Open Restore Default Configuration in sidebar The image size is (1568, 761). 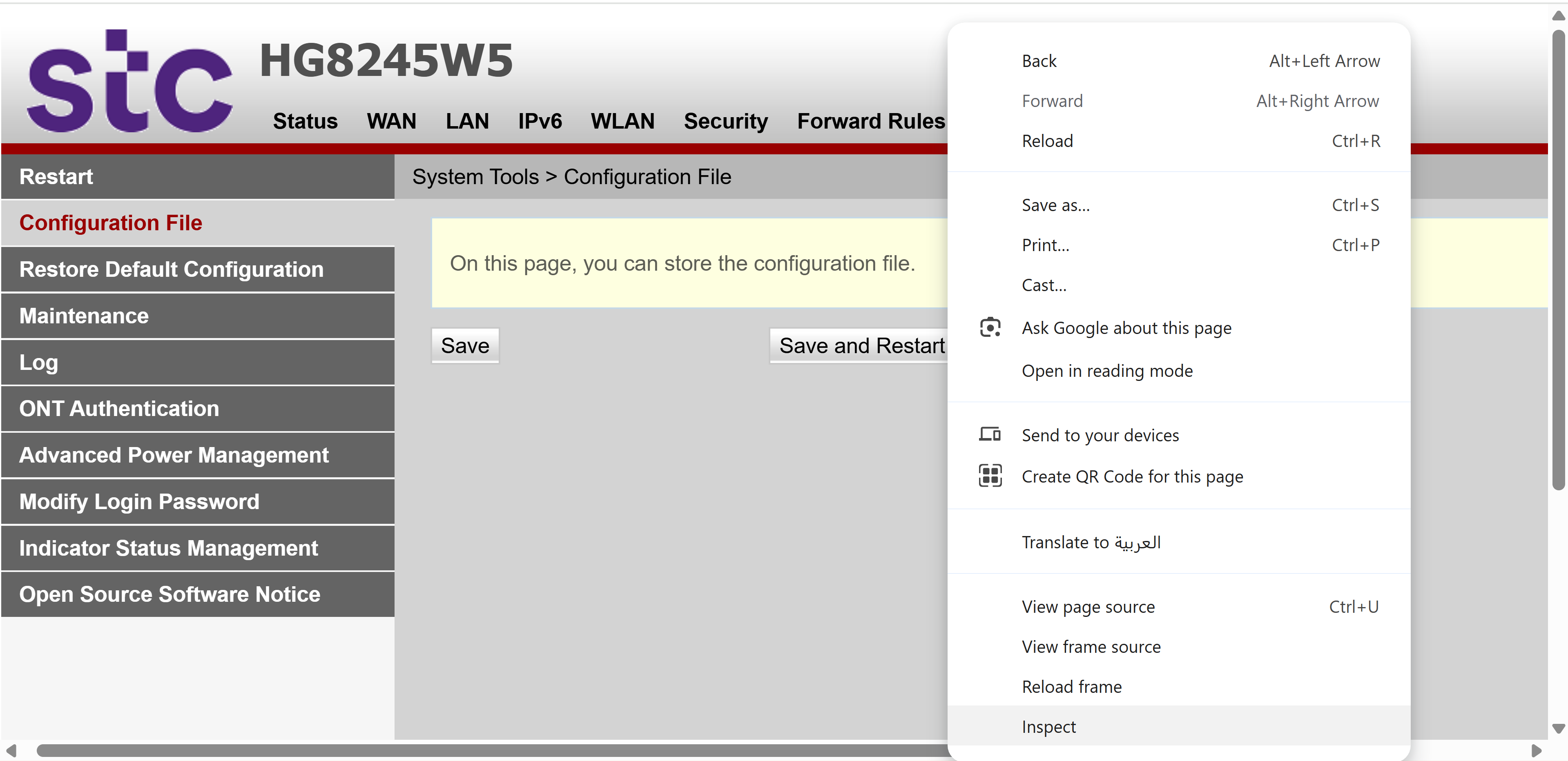click(x=171, y=269)
